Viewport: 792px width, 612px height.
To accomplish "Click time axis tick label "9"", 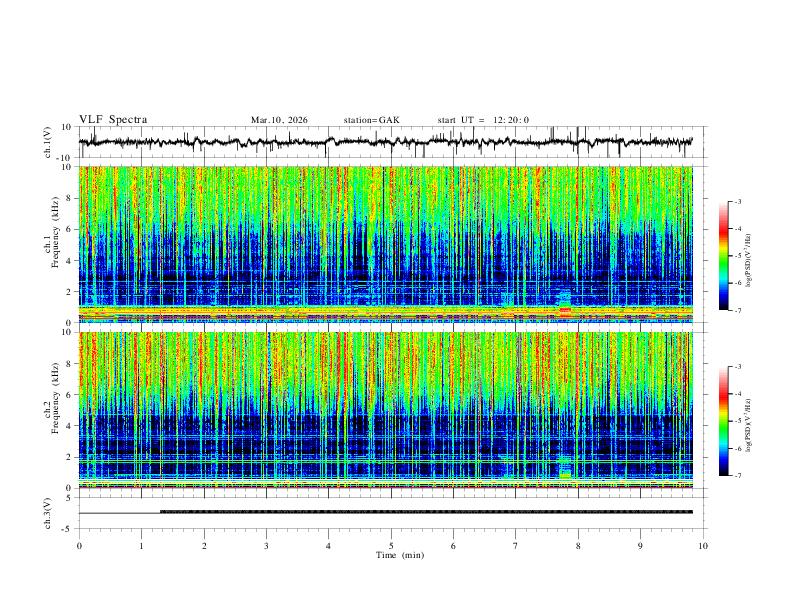I will [x=640, y=546].
